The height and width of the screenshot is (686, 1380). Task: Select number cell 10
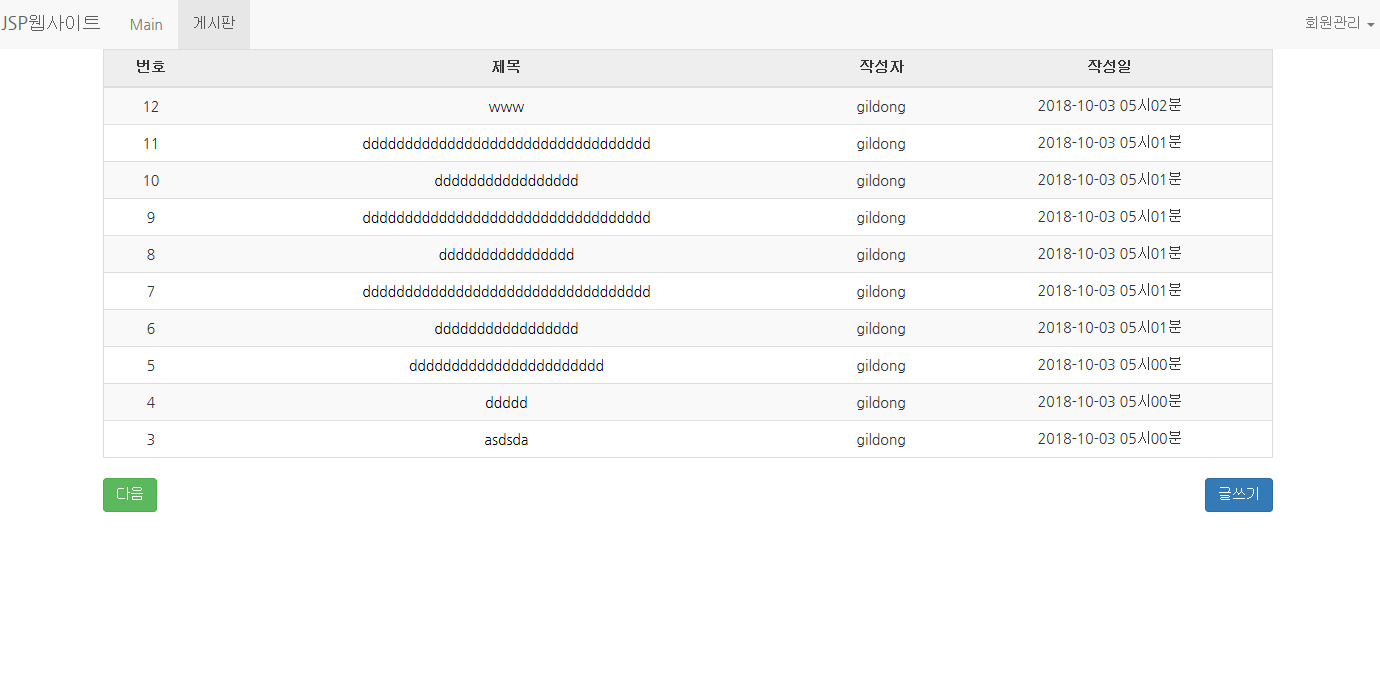pyautogui.click(x=151, y=180)
